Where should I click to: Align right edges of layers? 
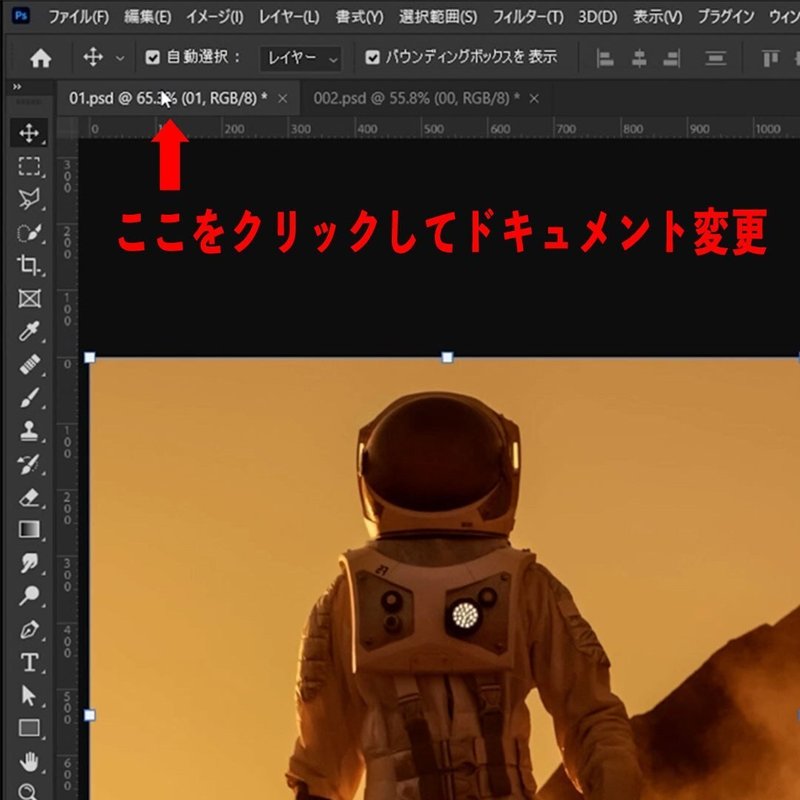tap(671, 58)
